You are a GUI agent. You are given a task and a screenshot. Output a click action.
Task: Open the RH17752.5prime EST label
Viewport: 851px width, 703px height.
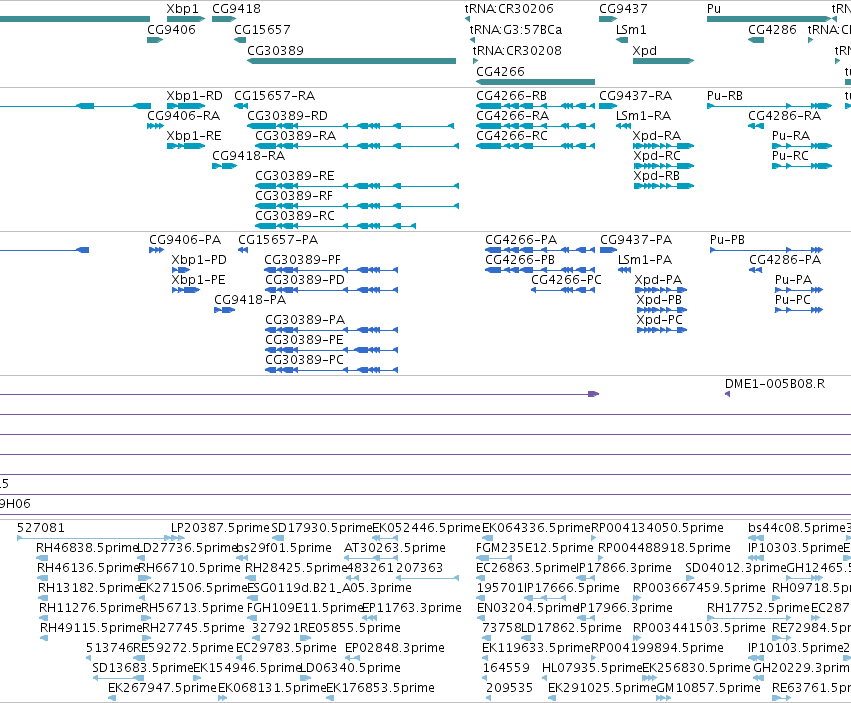coord(758,608)
